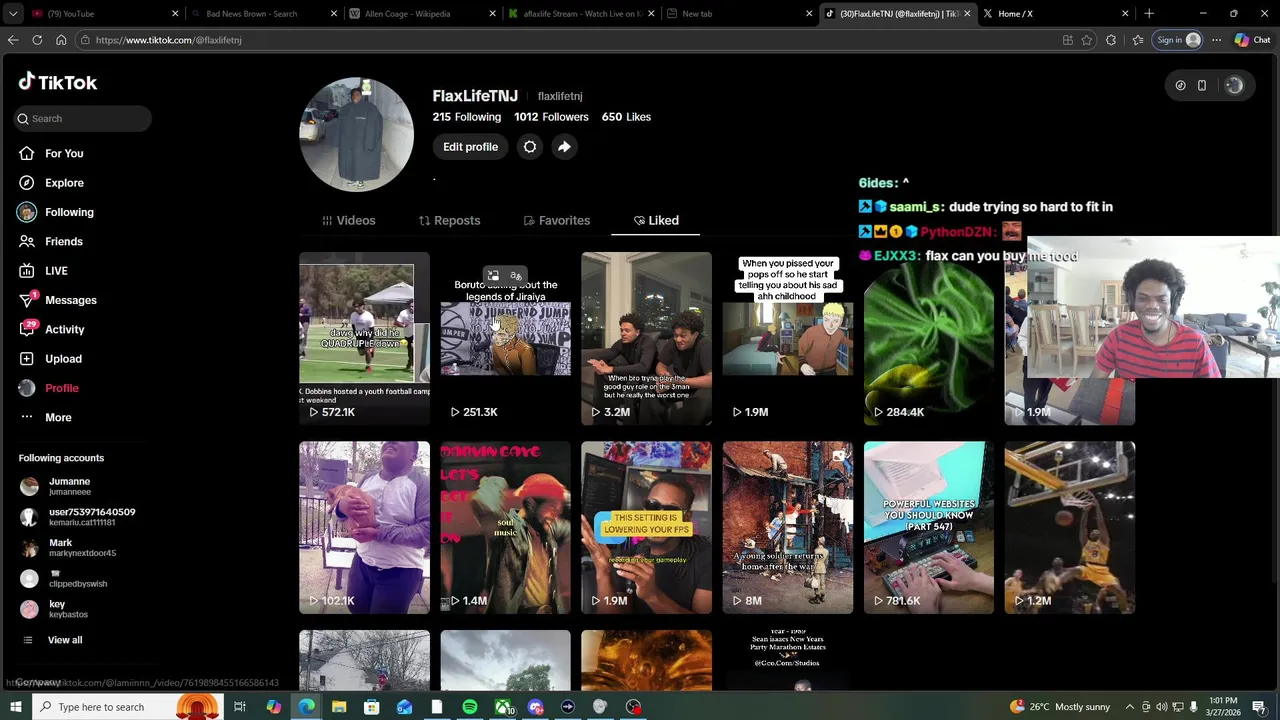Focus the TikTok search field

coord(83,118)
